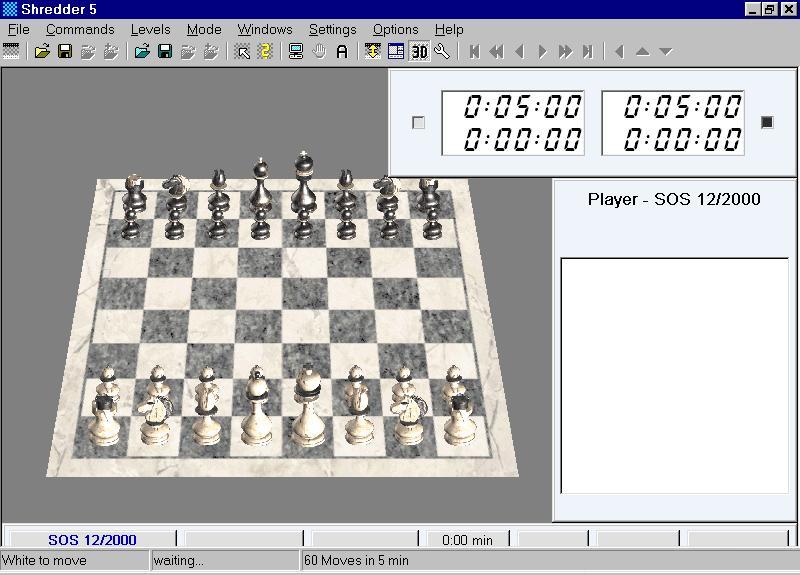Image resolution: width=800 pixels, height=575 pixels.
Task: Click the first yellow floppy disk save icon
Action: pyautogui.click(x=65, y=52)
